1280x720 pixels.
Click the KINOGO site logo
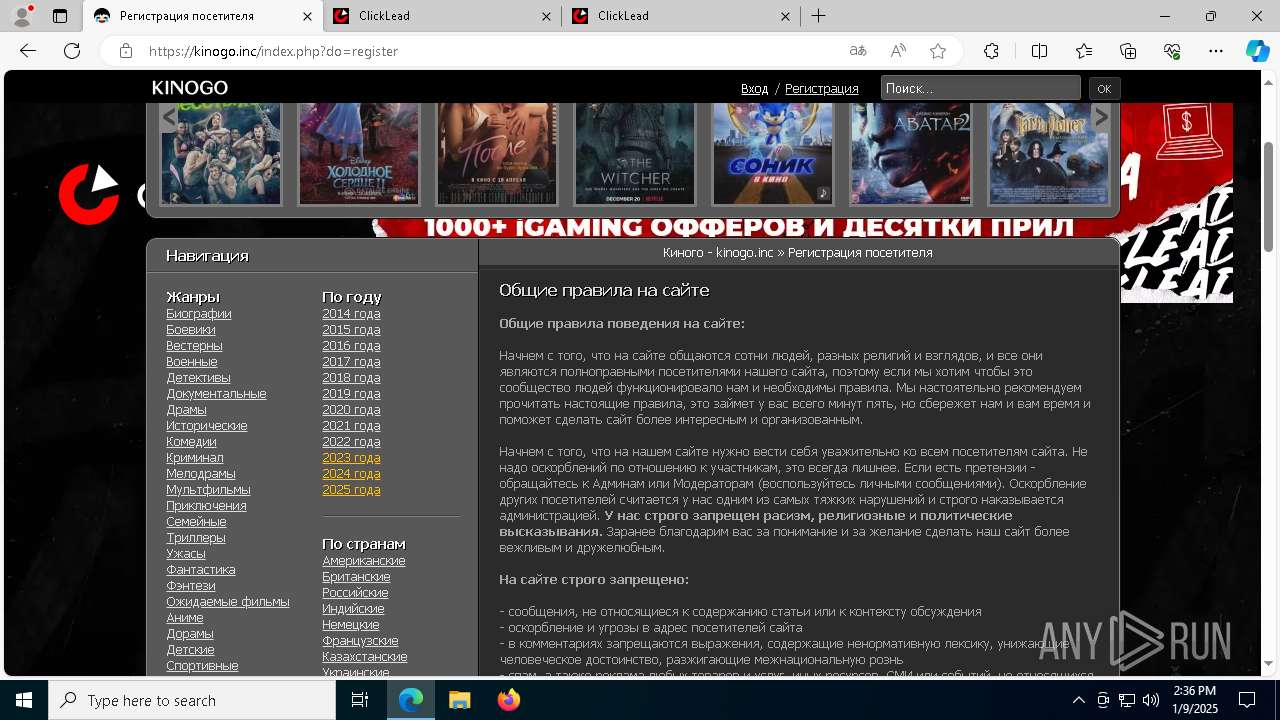[x=190, y=88]
